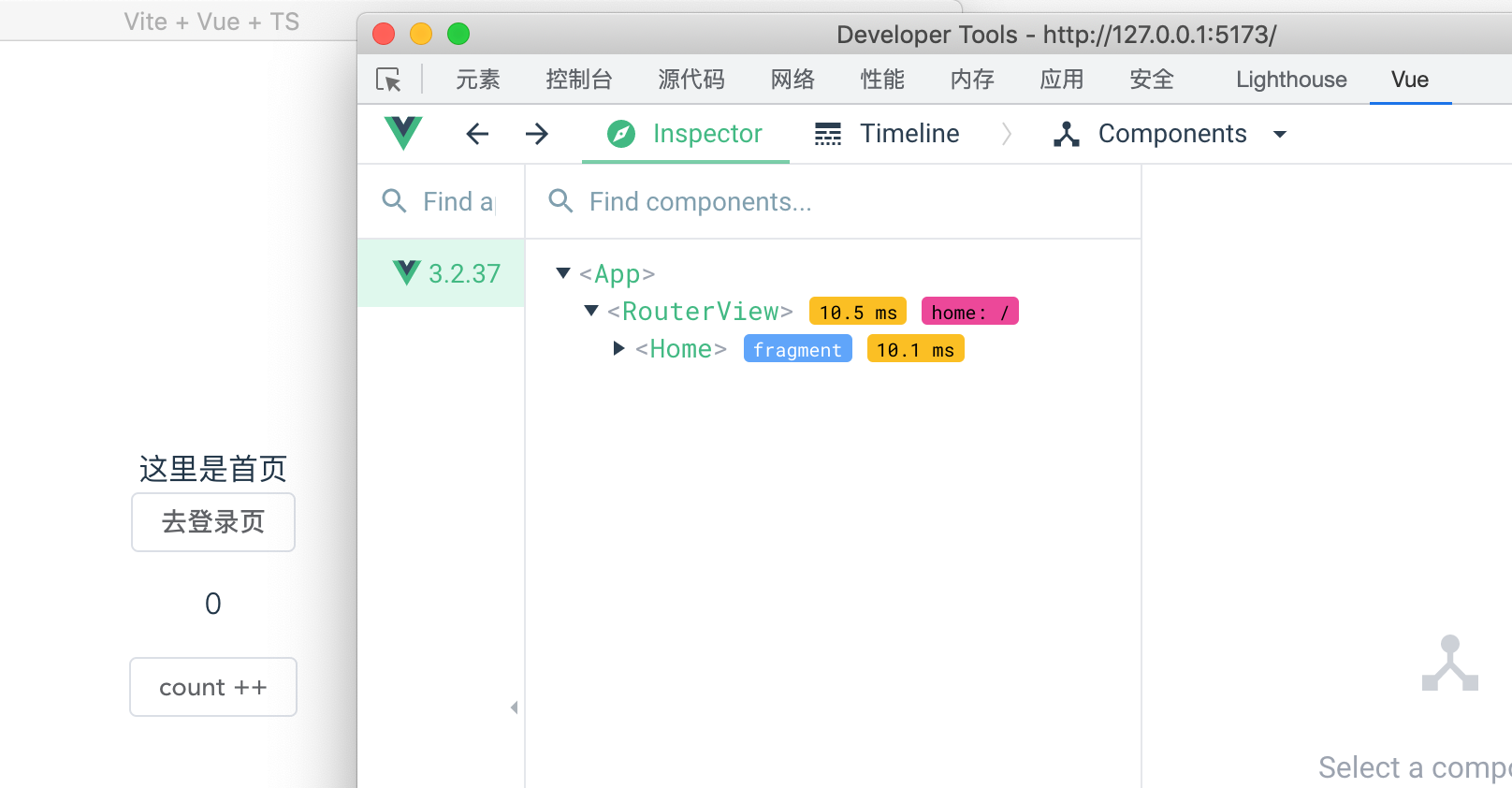Screen dimensions: 1512x788
Task: Click the search icon beside Find components
Action: pos(560,200)
